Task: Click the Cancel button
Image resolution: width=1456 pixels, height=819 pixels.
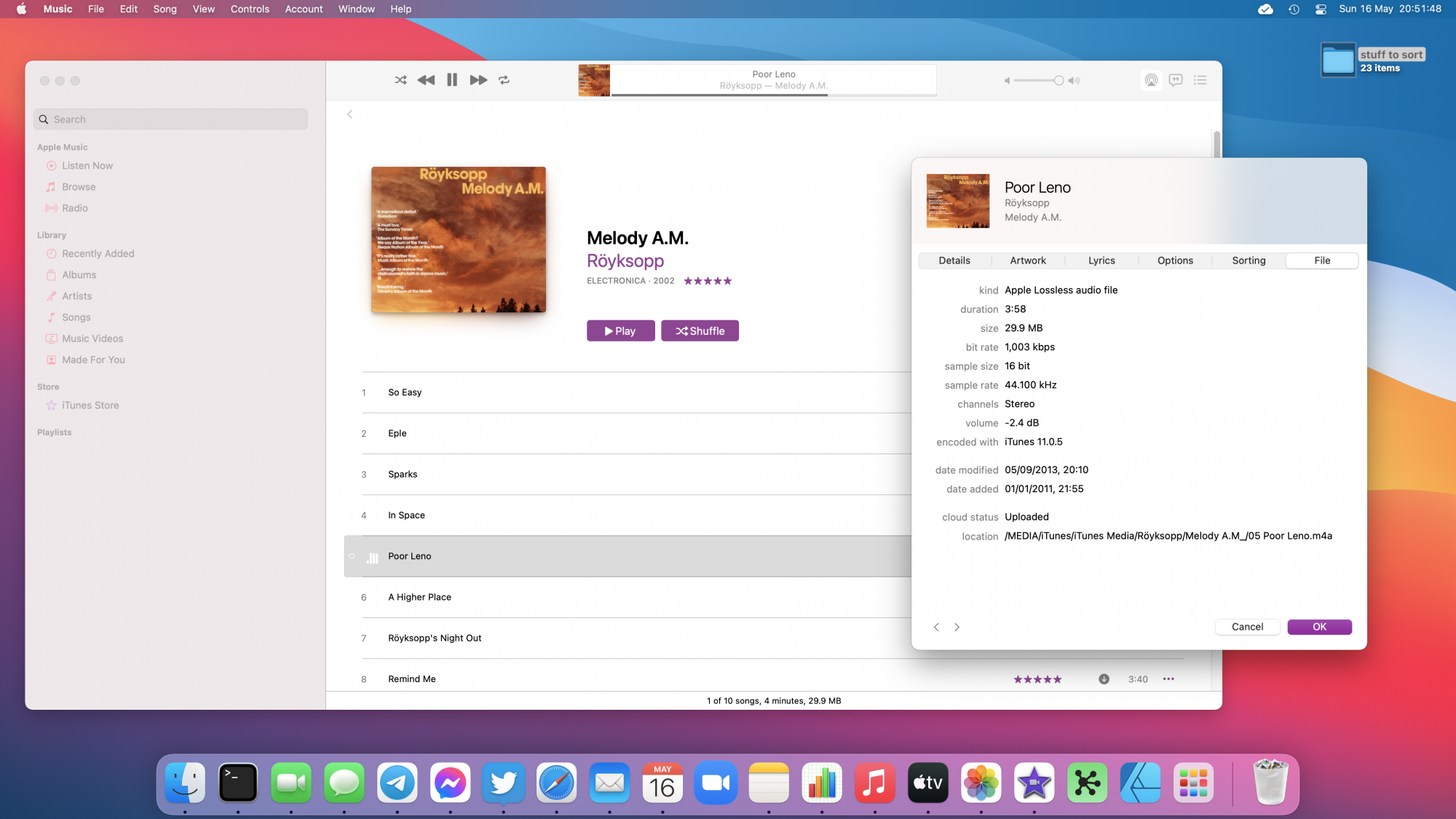Action: coord(1247,627)
